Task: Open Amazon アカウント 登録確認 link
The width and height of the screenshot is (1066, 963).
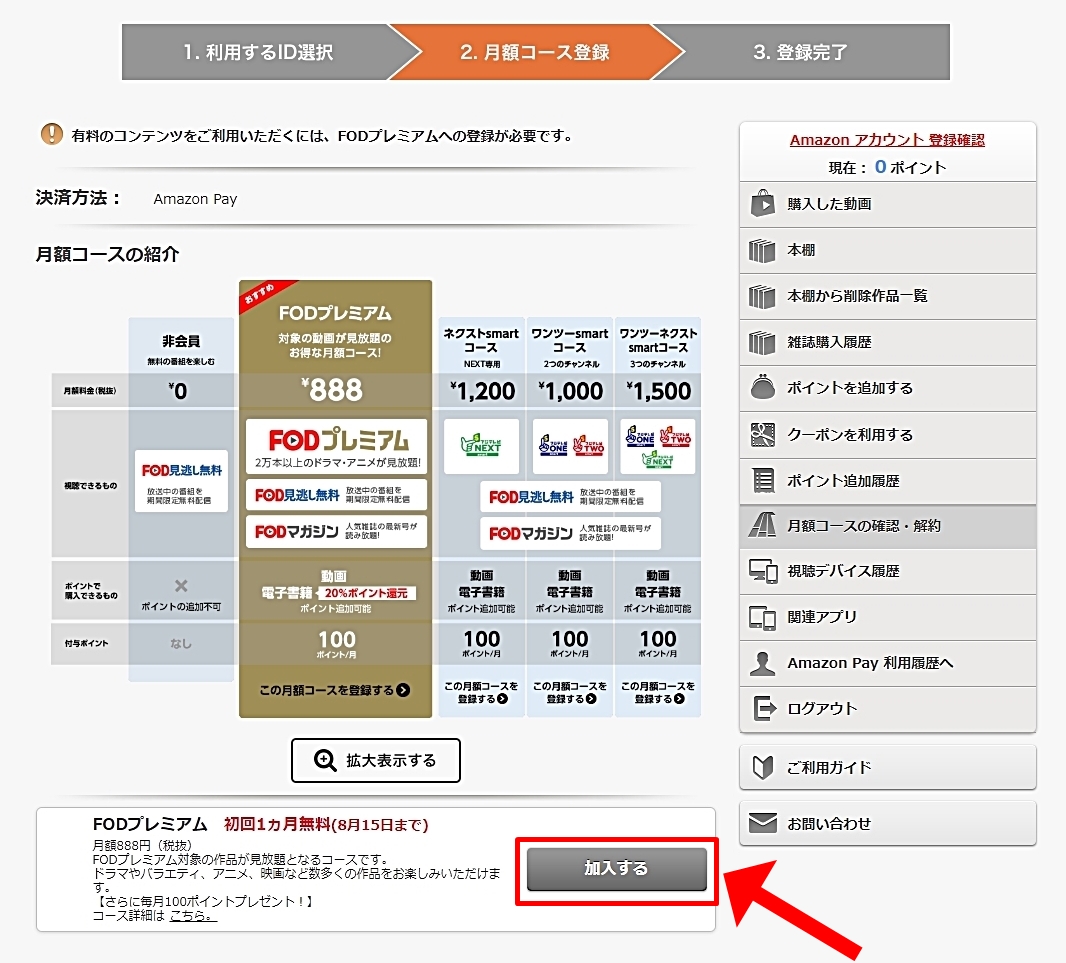Action: click(887, 139)
